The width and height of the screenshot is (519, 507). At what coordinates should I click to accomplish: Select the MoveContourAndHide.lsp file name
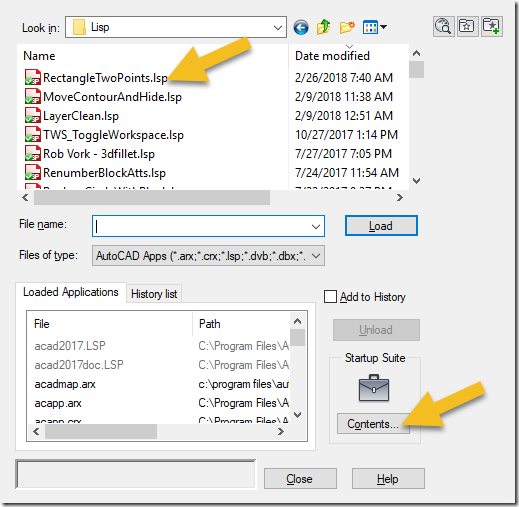click(x=112, y=97)
